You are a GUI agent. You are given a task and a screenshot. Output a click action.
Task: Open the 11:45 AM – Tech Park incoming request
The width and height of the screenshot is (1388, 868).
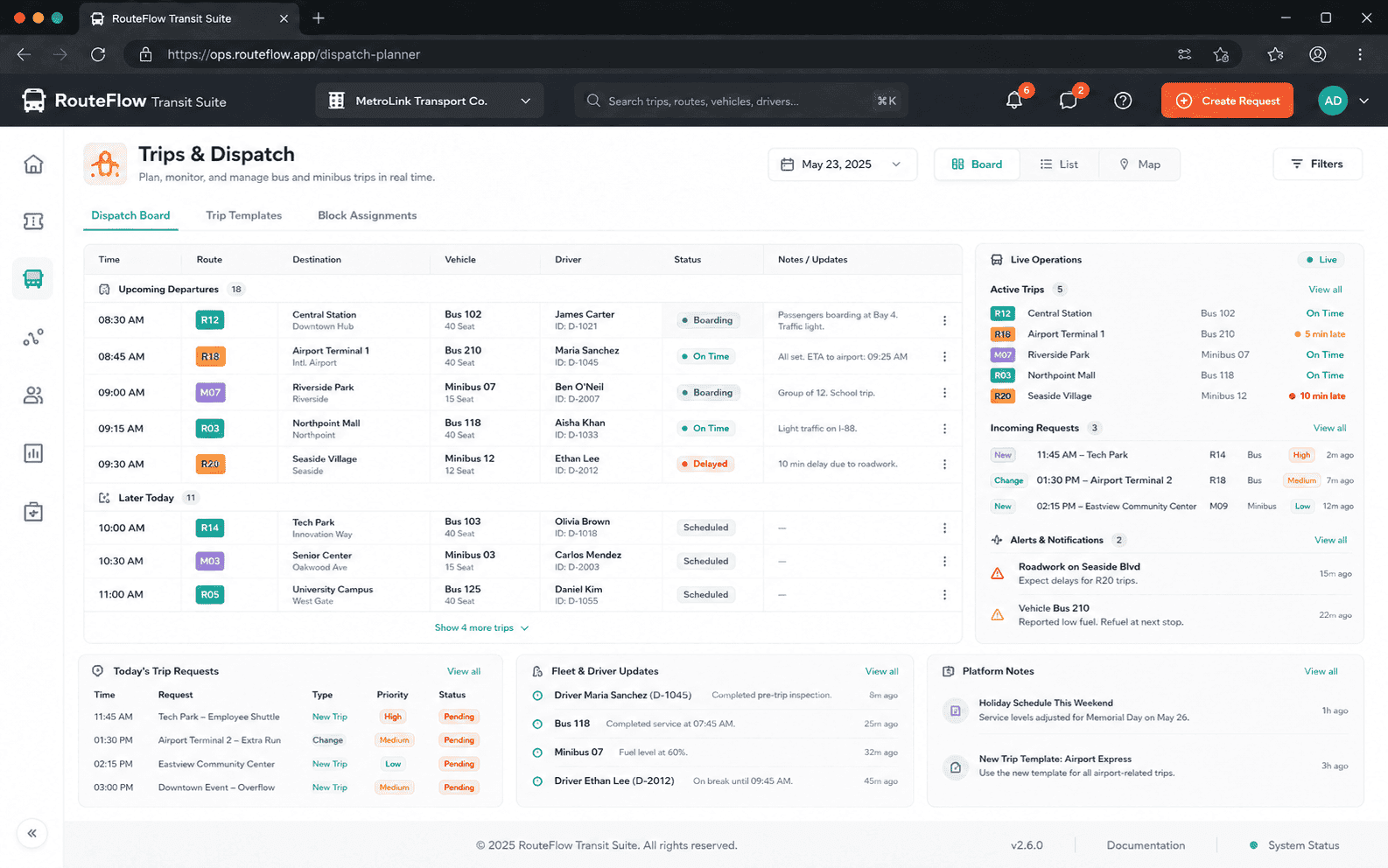1171,455
